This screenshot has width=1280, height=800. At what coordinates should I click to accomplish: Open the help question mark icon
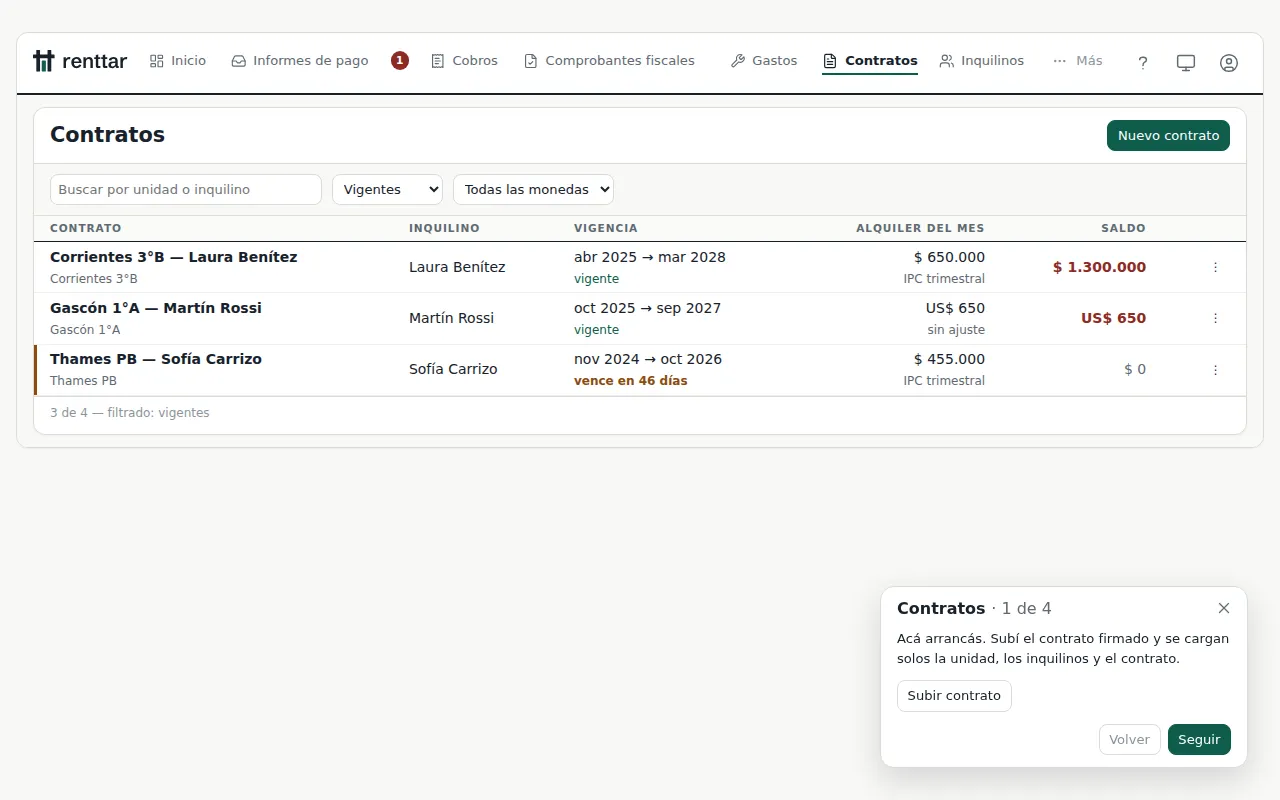point(1143,62)
